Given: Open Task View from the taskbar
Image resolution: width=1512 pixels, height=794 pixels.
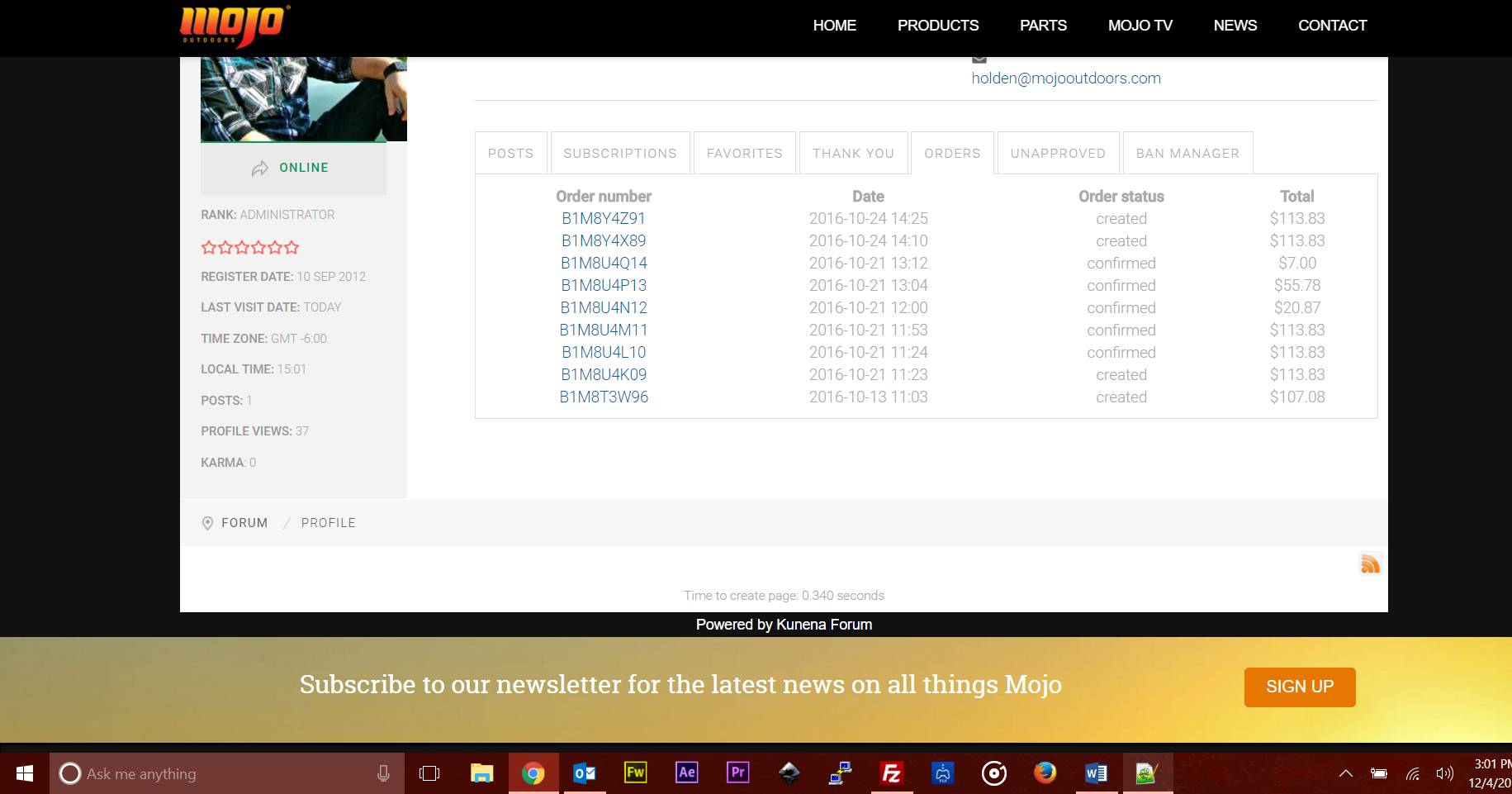Looking at the screenshot, I should coord(429,773).
